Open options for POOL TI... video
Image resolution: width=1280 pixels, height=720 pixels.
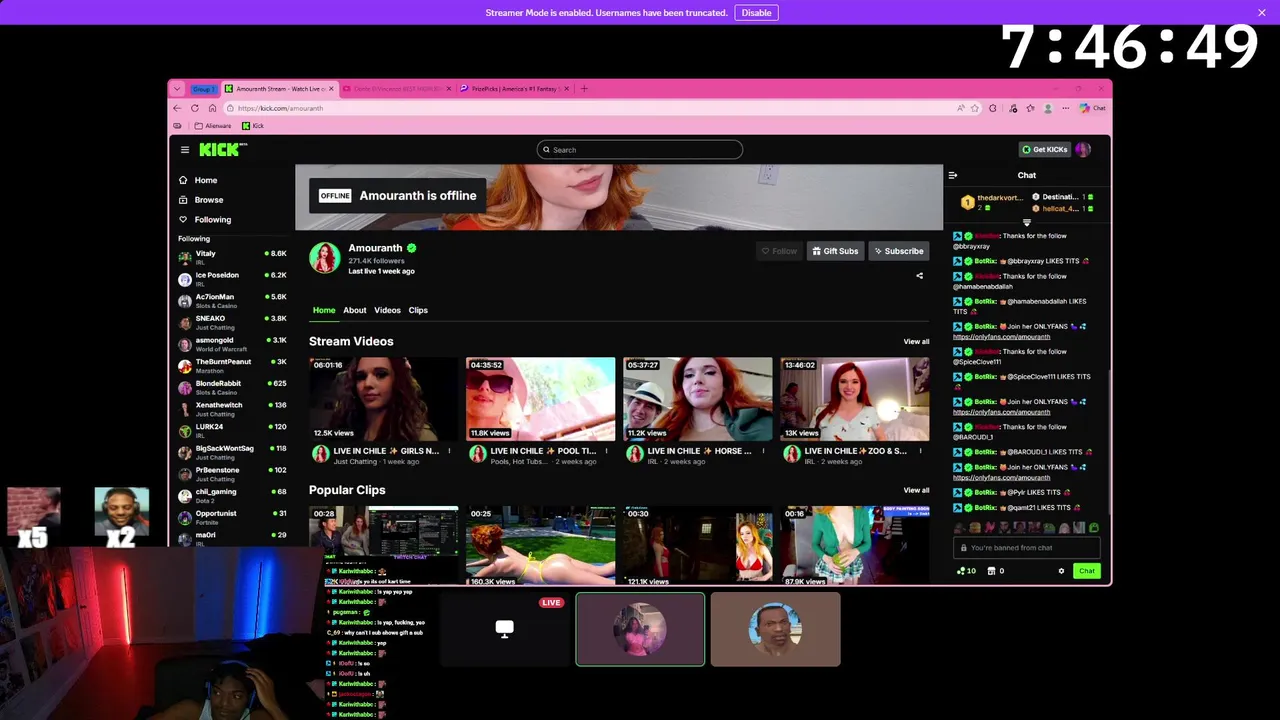click(x=606, y=451)
